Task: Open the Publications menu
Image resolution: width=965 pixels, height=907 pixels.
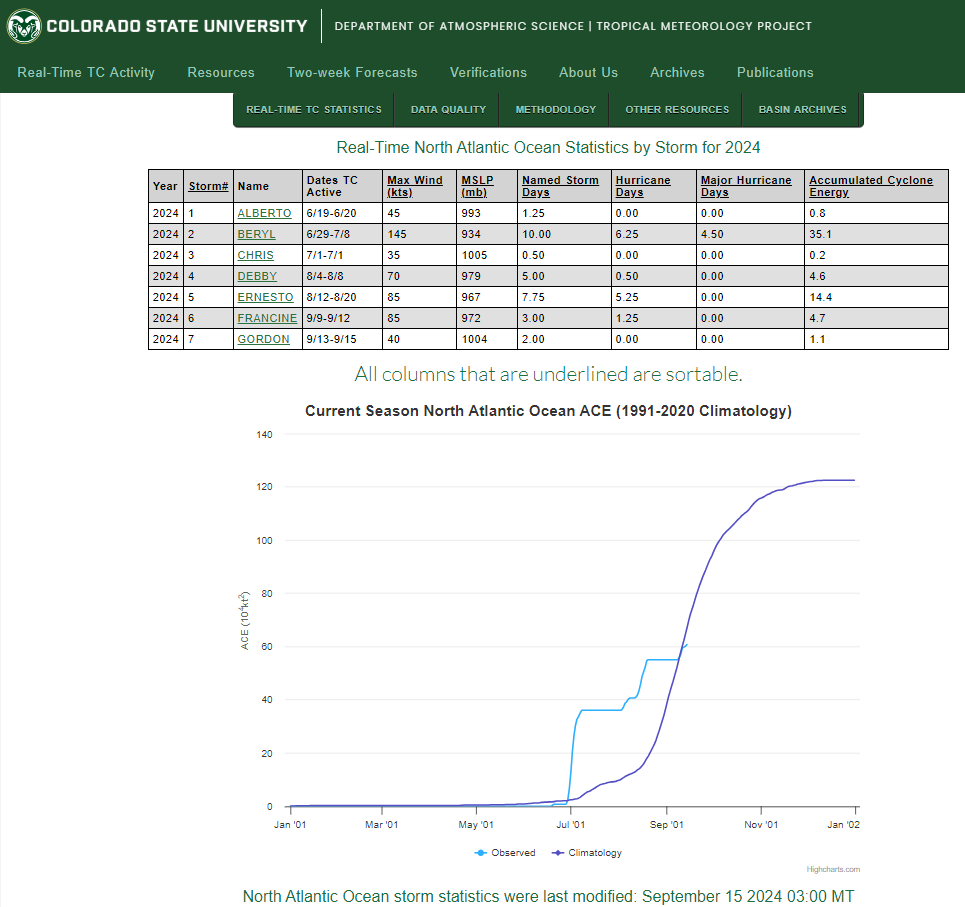Action: [775, 73]
